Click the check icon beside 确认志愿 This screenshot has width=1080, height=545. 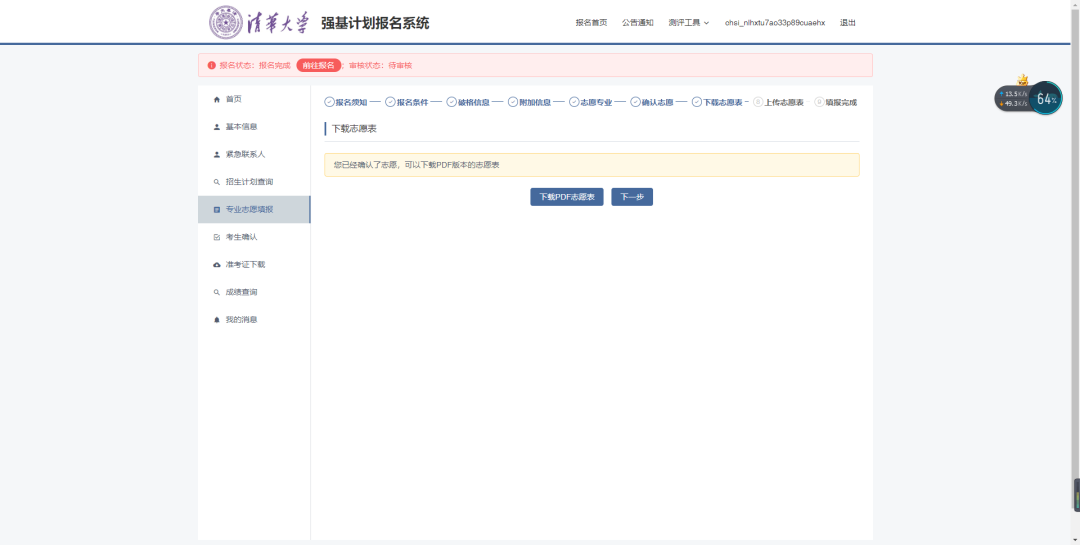coord(635,102)
